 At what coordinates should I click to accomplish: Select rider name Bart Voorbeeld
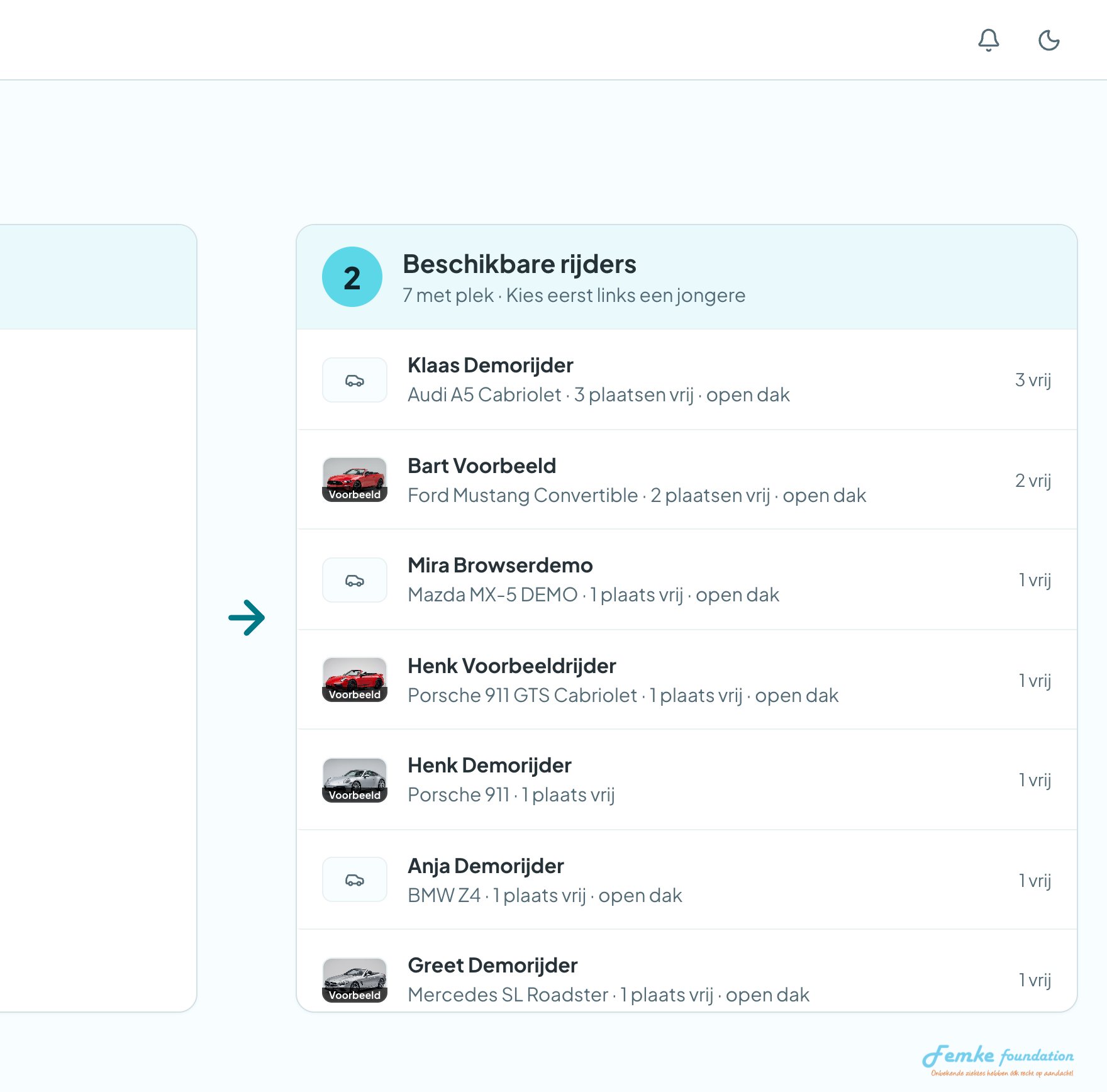482,465
